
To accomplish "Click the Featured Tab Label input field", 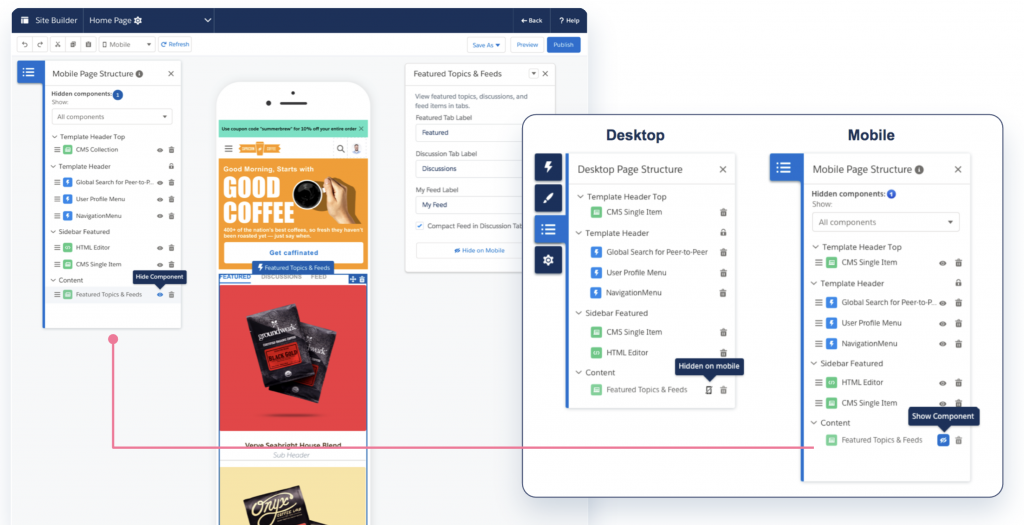I will [x=478, y=132].
